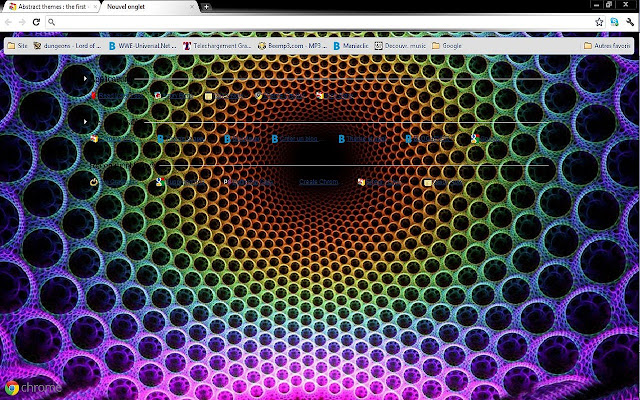Open the 'Google' bookmarks folder

[x=447, y=46]
